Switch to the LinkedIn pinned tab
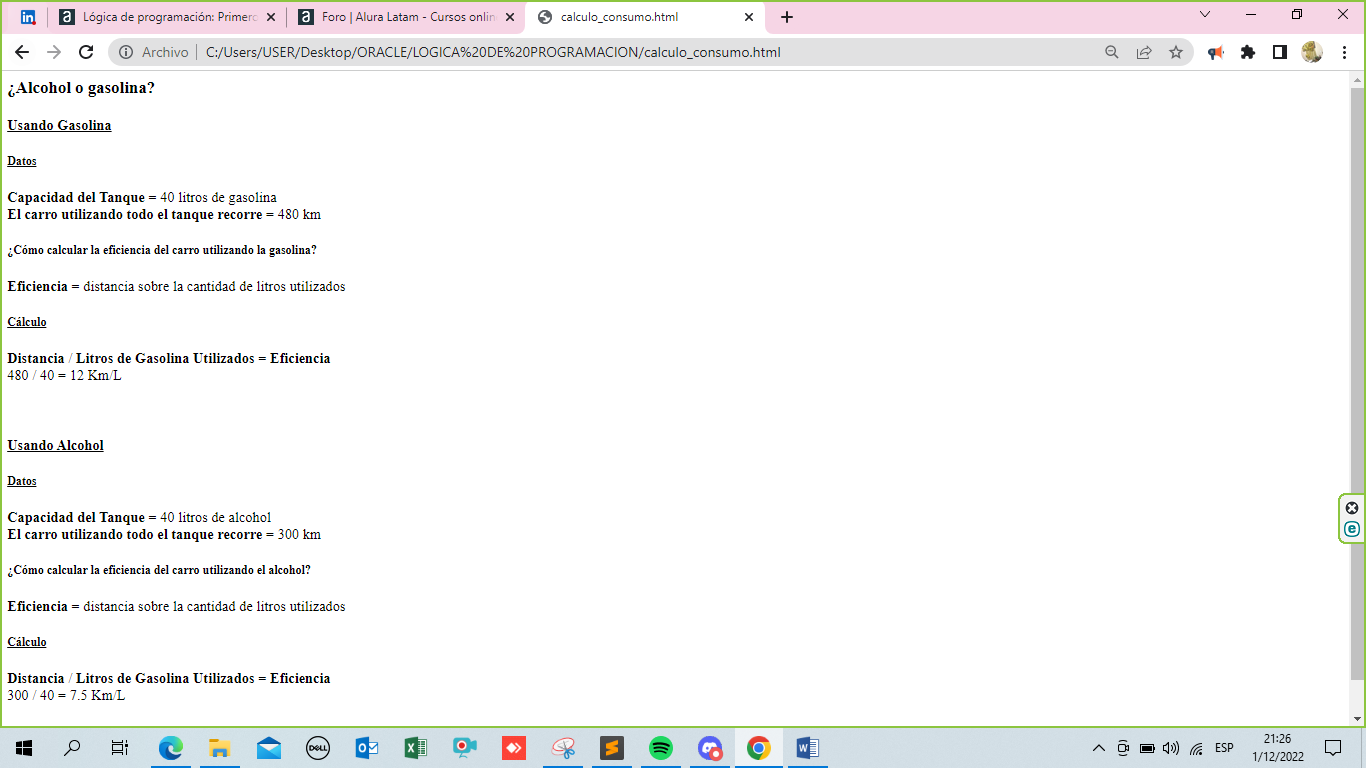The width and height of the screenshot is (1366, 768). point(28,17)
